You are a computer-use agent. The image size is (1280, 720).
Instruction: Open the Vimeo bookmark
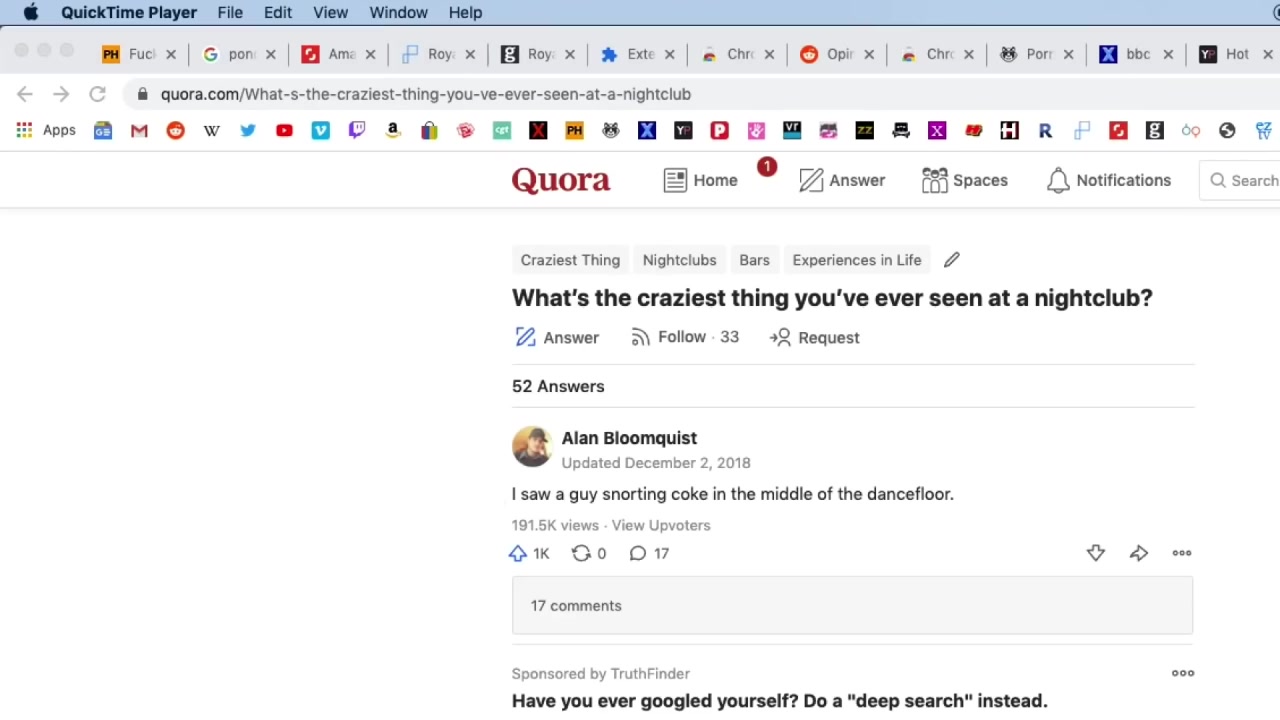coord(320,130)
